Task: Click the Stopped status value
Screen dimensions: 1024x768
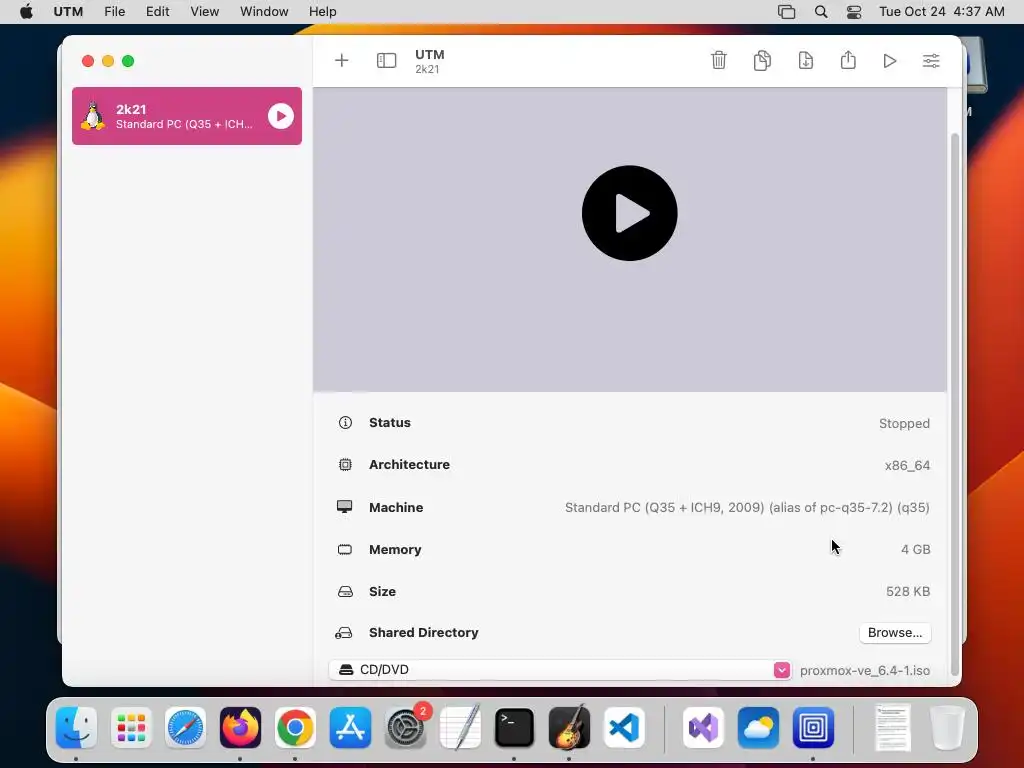Action: pos(904,423)
